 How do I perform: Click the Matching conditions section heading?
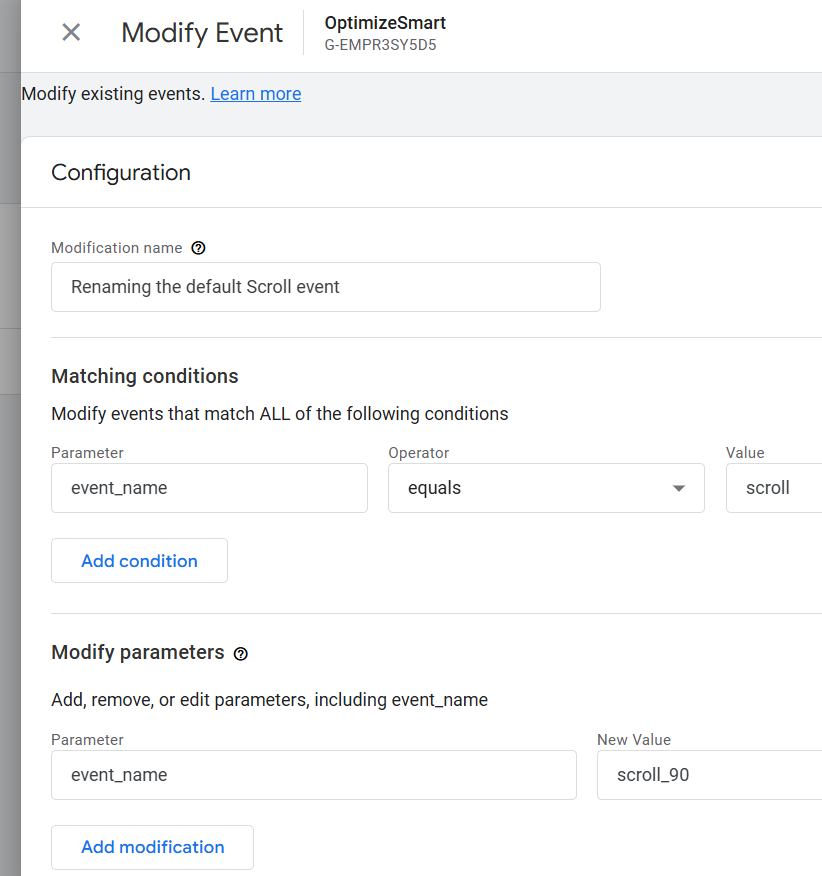[x=145, y=376]
